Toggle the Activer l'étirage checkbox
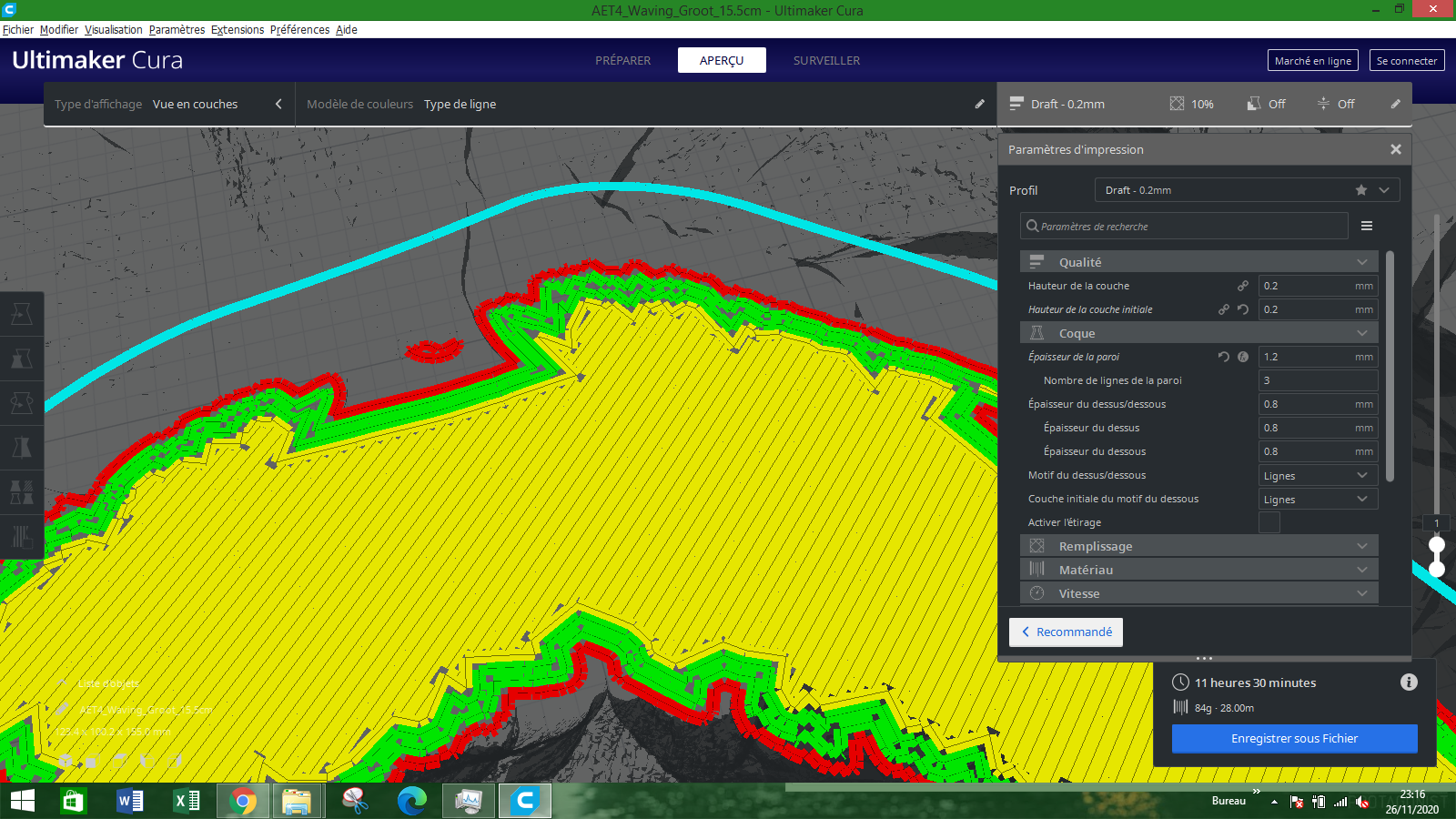 coord(1269,522)
